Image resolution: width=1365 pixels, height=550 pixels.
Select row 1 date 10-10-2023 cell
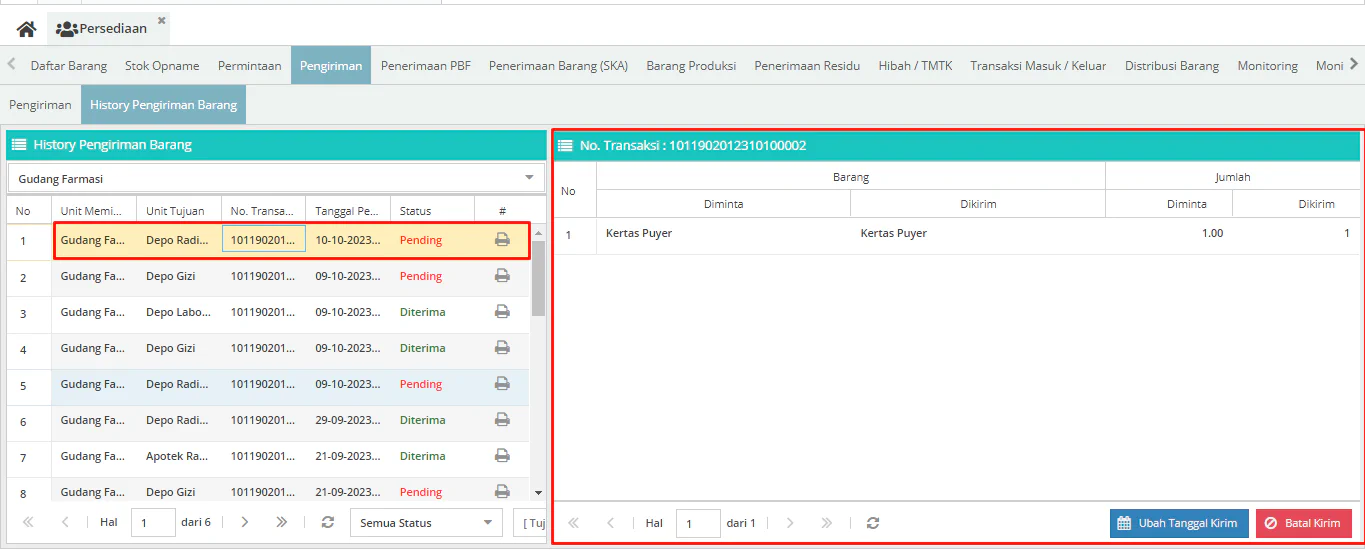pos(348,240)
